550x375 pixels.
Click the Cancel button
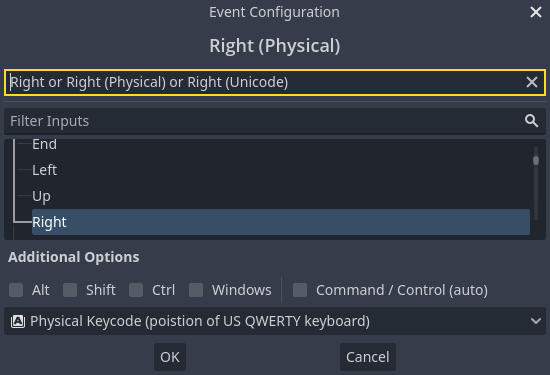pyautogui.click(x=368, y=357)
